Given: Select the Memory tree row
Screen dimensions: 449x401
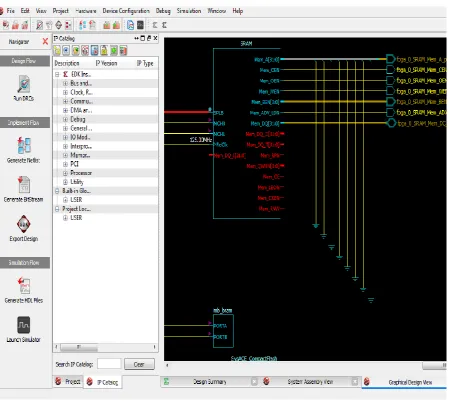Looking at the screenshot, I should click(105, 155).
